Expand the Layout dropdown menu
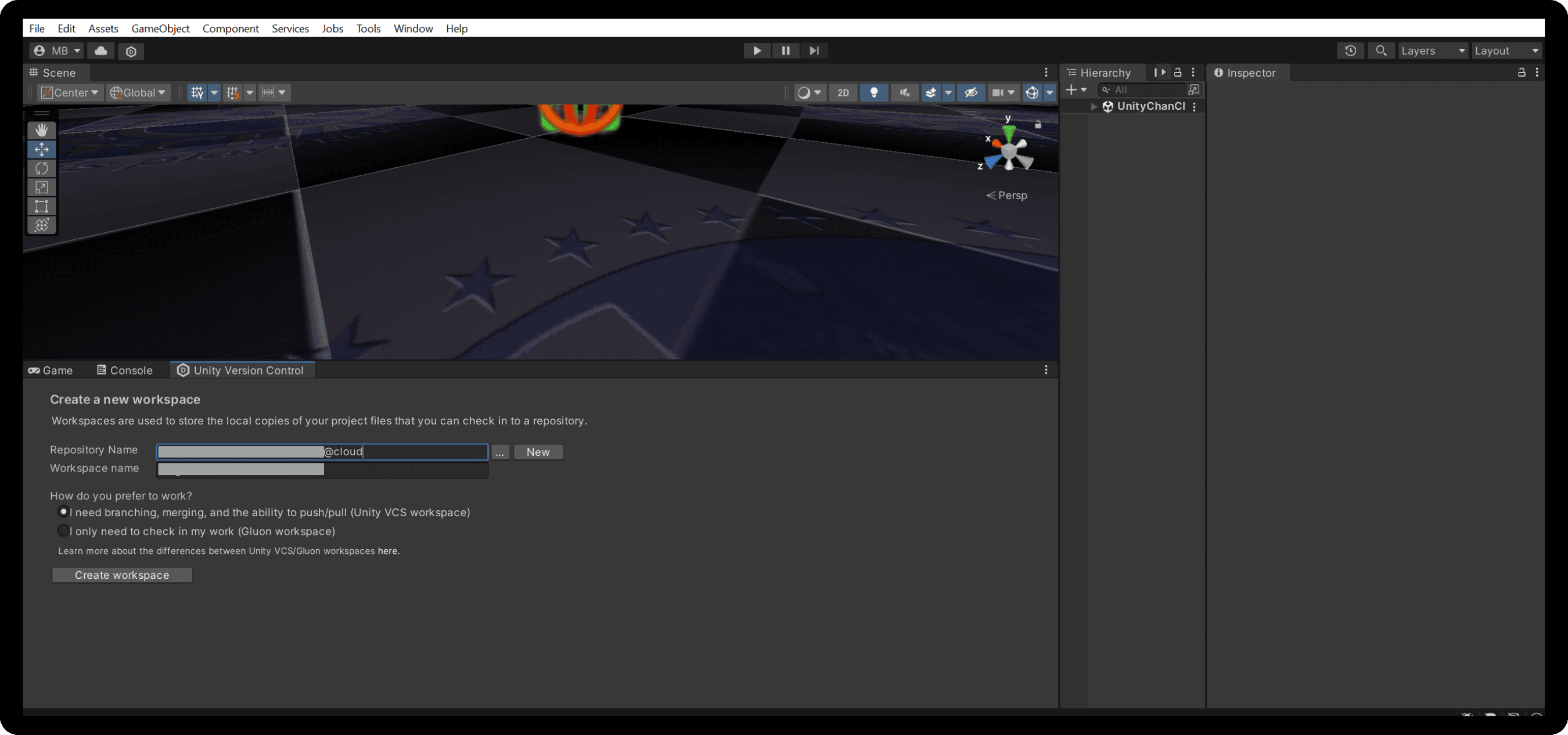 [1505, 50]
